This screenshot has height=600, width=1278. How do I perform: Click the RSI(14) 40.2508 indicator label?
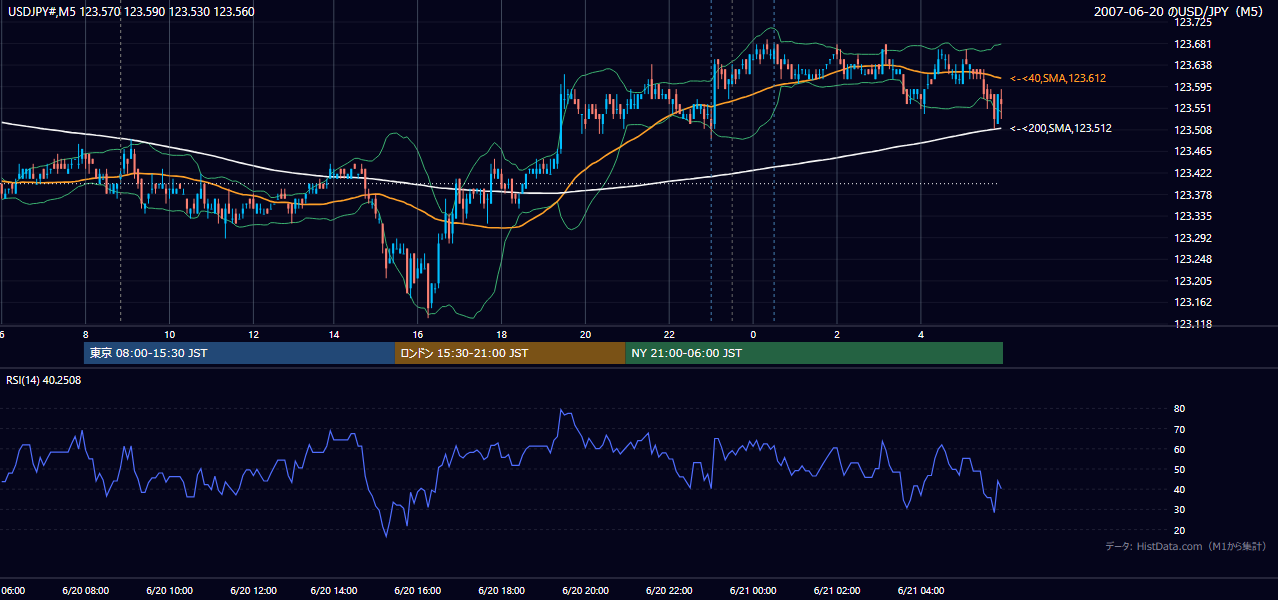pyautogui.click(x=43, y=380)
